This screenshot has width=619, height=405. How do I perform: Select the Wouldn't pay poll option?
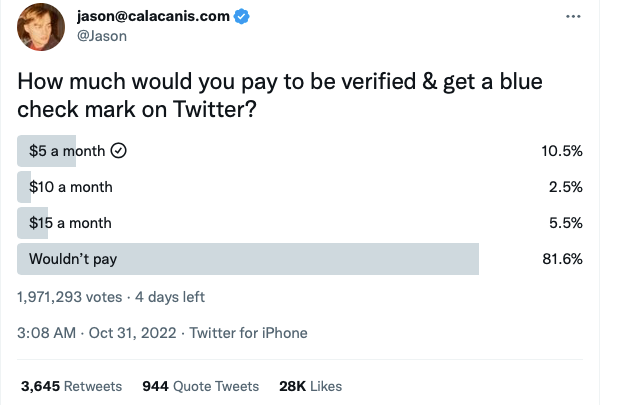tap(73, 259)
